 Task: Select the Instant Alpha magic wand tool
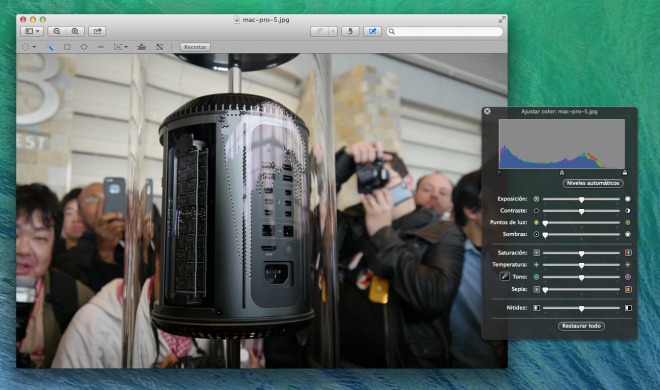(50, 47)
